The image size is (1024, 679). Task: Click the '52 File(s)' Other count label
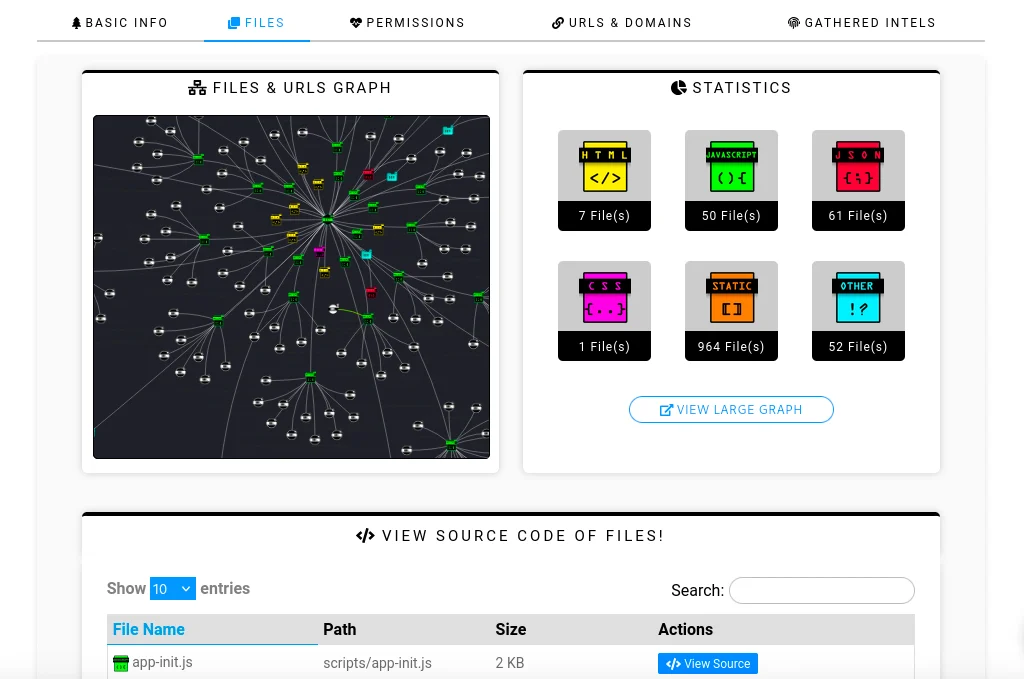(x=858, y=347)
